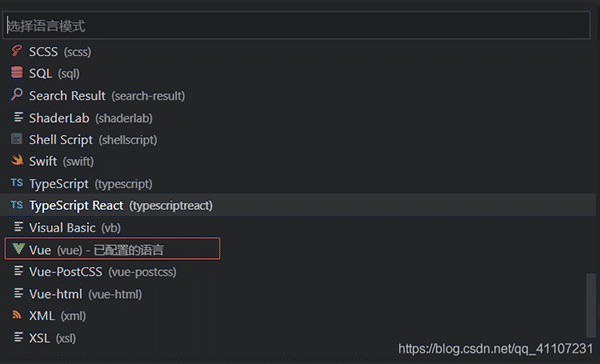600x364 pixels.
Task: Click the Search Result magnifier icon
Action: (16, 95)
